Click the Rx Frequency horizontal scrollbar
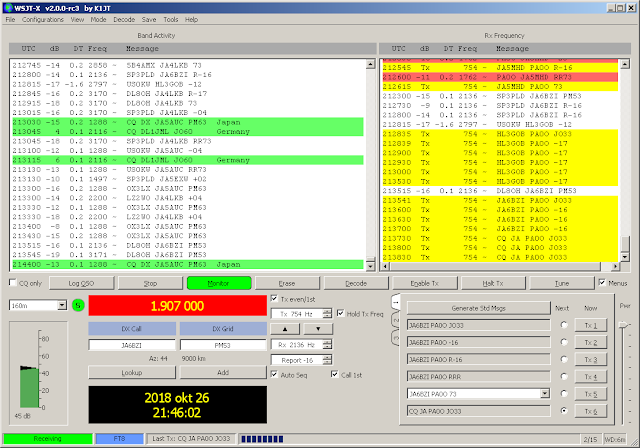The height and width of the screenshot is (448, 640). (500, 266)
